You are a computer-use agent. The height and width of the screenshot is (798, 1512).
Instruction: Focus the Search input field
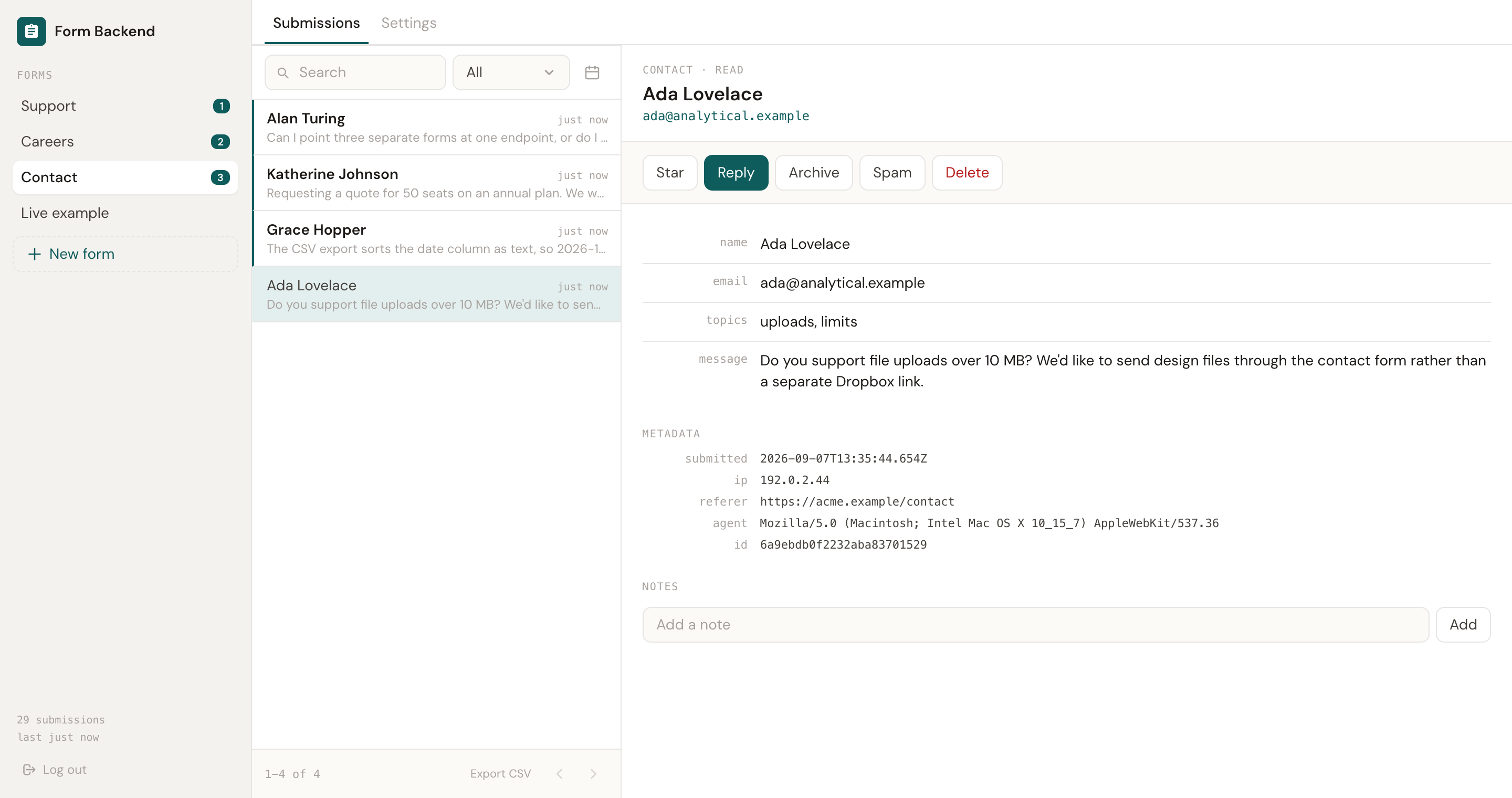[355, 72]
